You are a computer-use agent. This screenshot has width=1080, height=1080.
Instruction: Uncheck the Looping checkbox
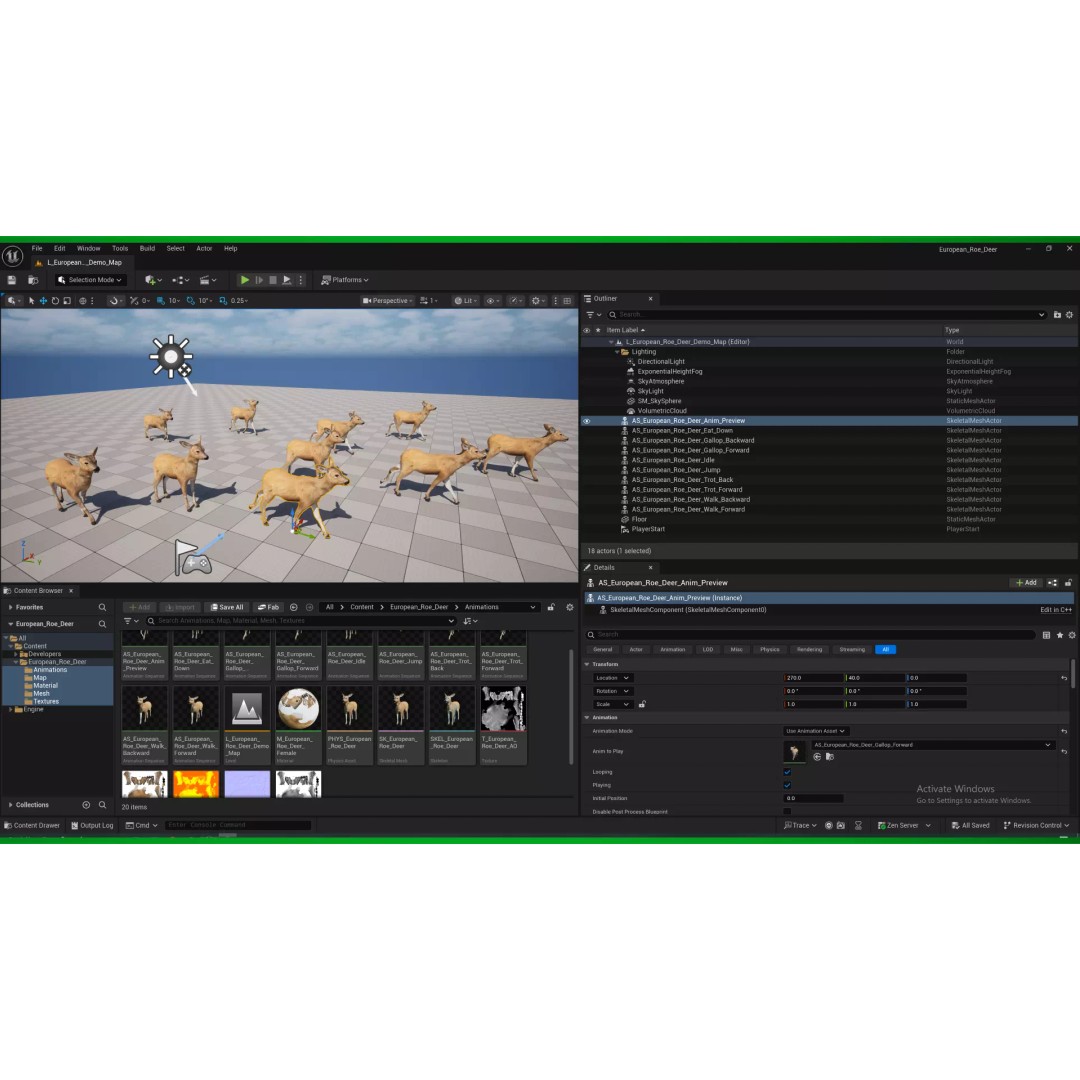tap(787, 772)
